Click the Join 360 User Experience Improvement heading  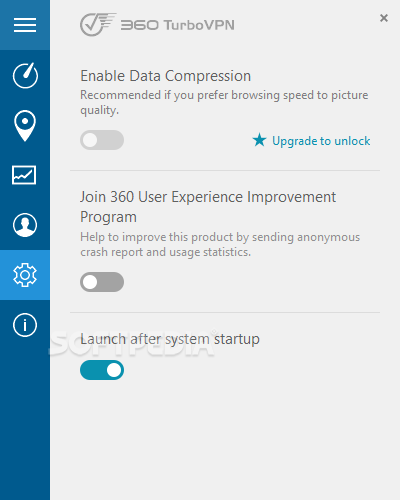coord(208,207)
